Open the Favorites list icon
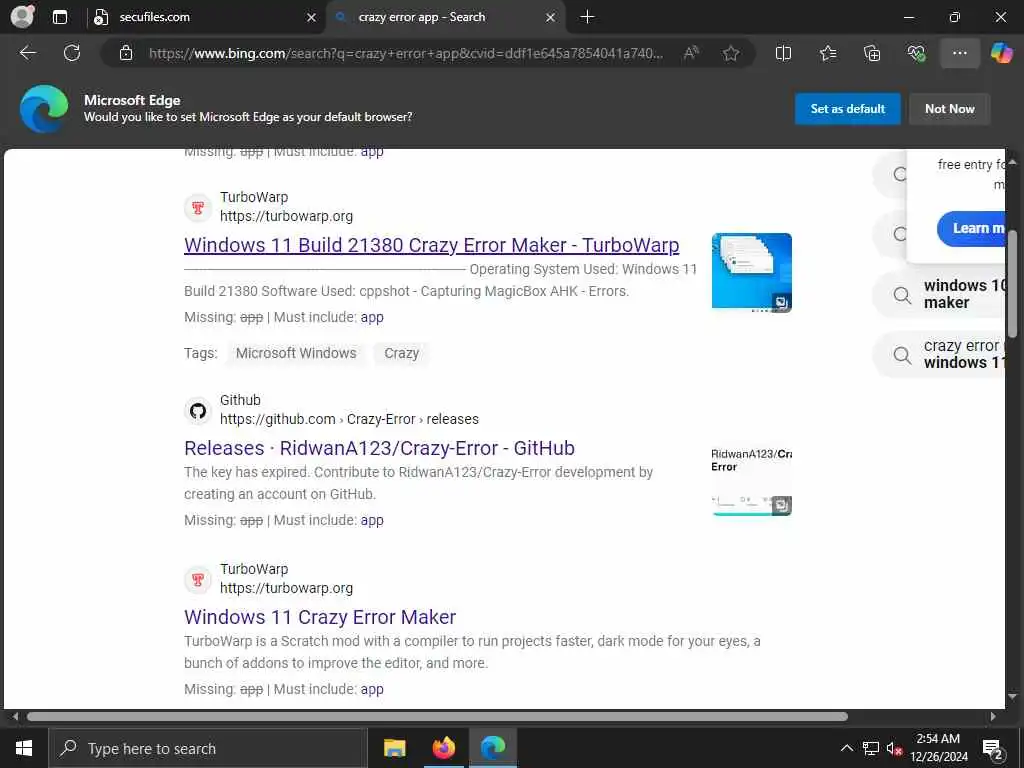 (828, 53)
